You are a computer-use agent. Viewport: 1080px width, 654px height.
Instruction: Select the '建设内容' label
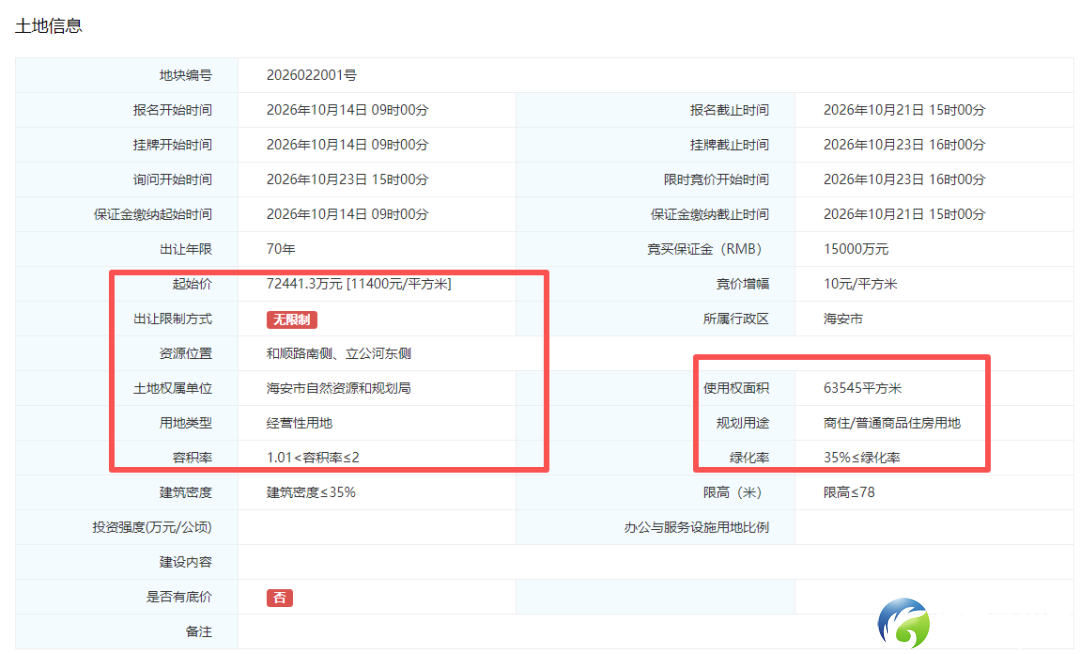pyautogui.click(x=186, y=562)
